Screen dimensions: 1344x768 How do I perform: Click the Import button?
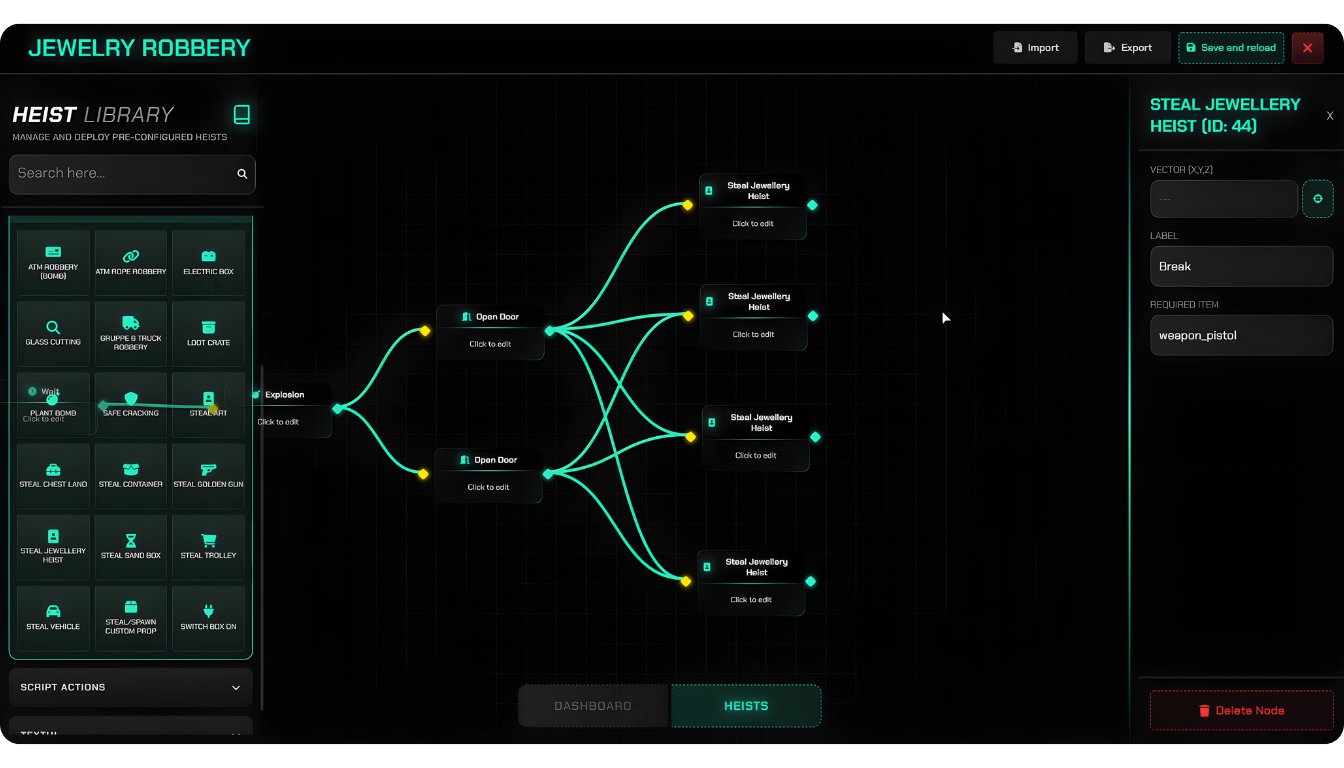pos(1035,48)
